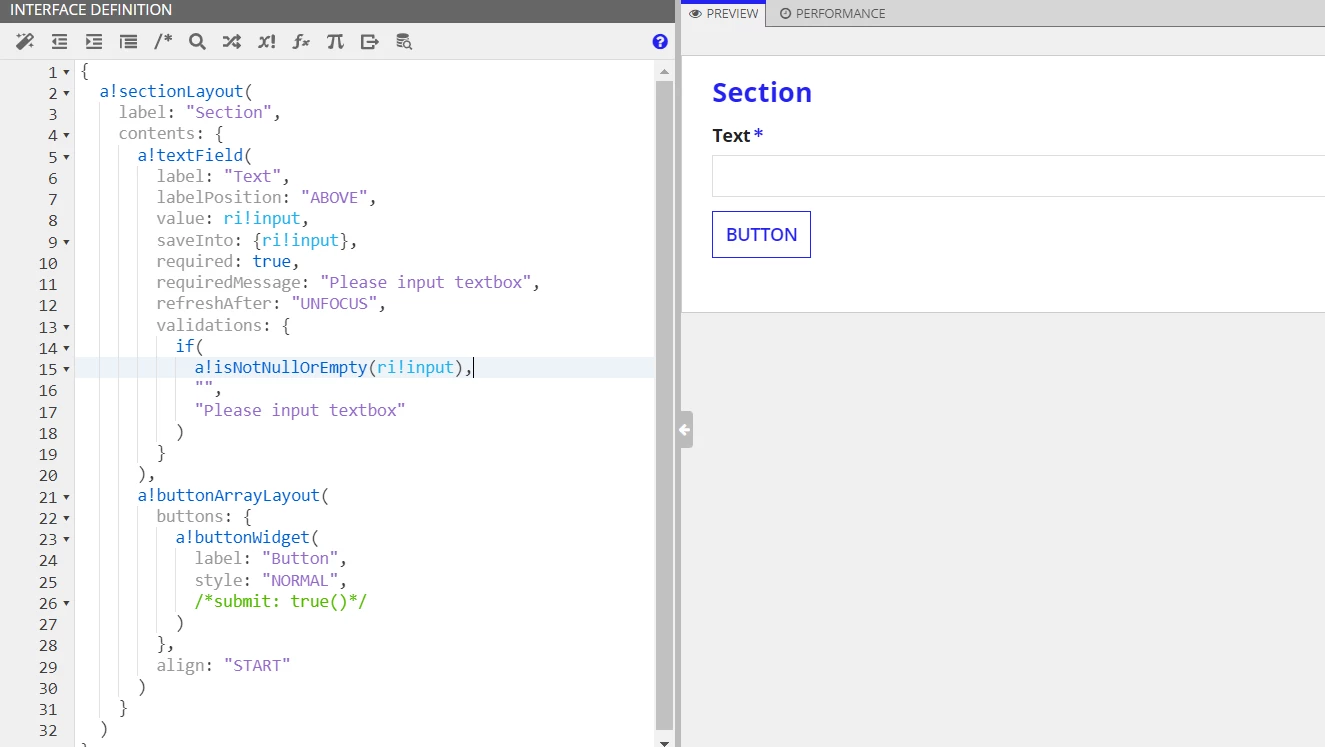Image resolution: width=1325 pixels, height=747 pixels.
Task: Collapse buttons fold at line 22
Action: coord(67,518)
